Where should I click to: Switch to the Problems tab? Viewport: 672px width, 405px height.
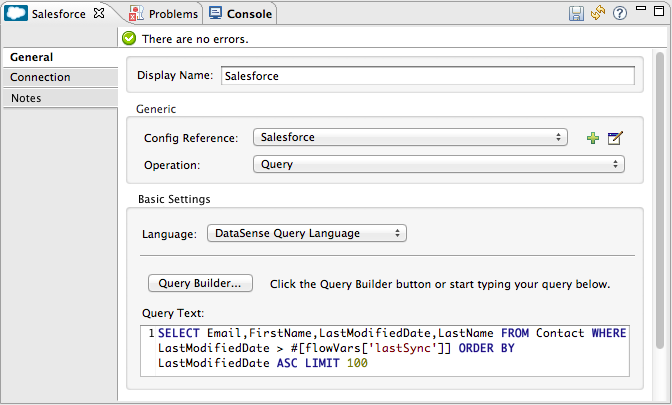click(x=163, y=14)
